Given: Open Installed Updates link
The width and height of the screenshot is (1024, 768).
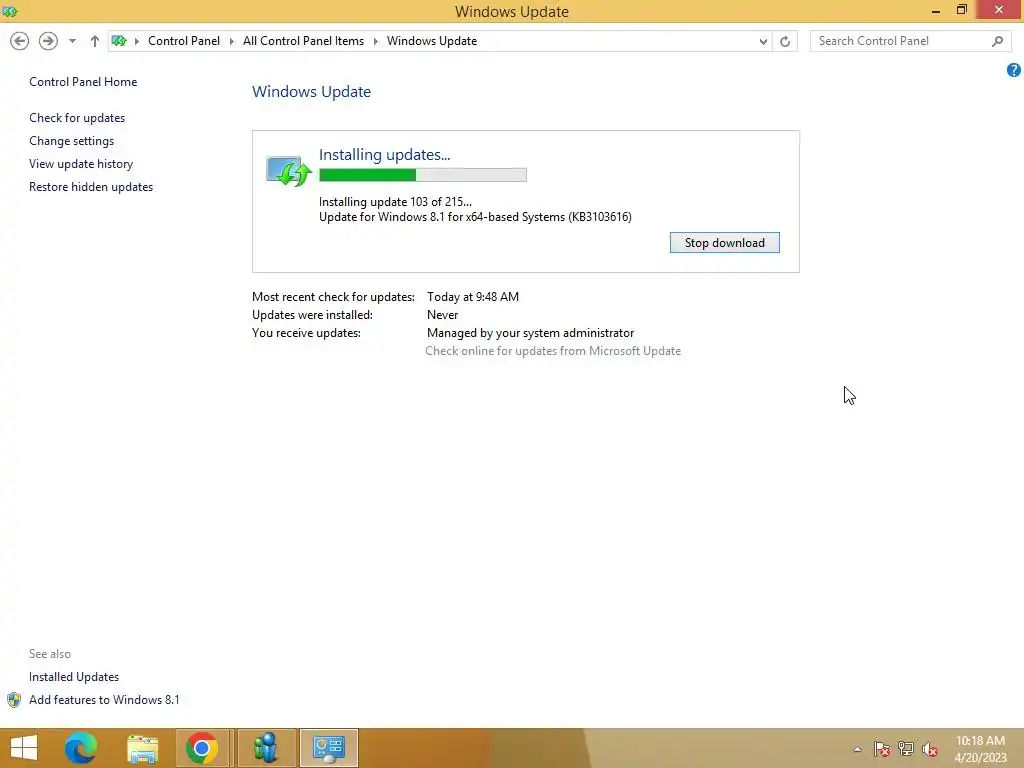Looking at the screenshot, I should (x=74, y=677).
